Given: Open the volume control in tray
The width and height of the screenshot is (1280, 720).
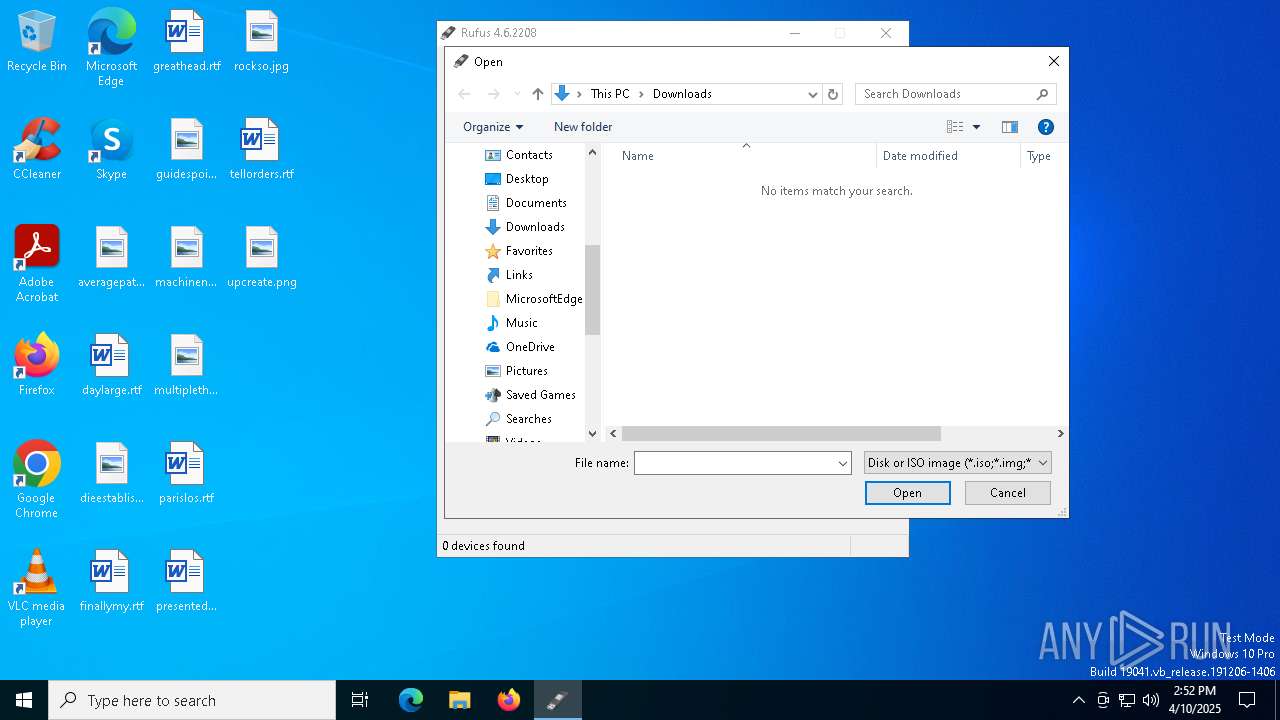Looking at the screenshot, I should pyautogui.click(x=1151, y=700).
